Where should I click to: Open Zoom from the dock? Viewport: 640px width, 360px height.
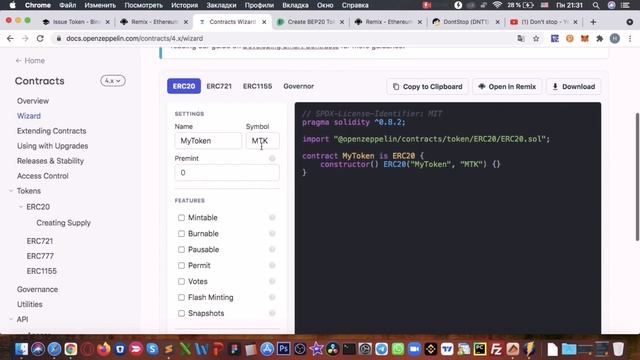point(414,349)
